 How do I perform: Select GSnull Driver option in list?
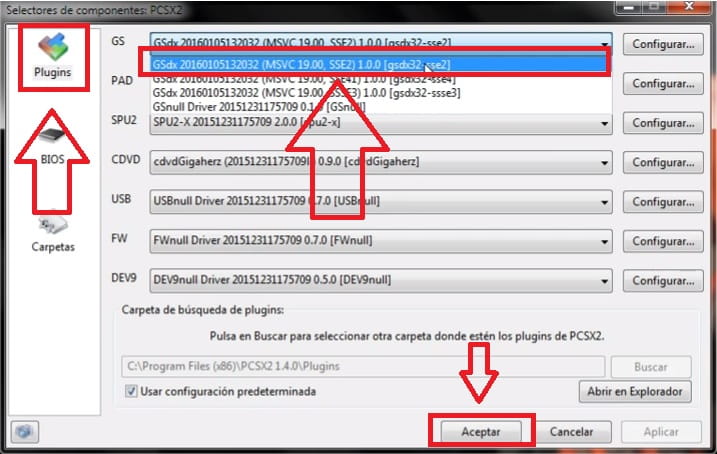click(382, 107)
